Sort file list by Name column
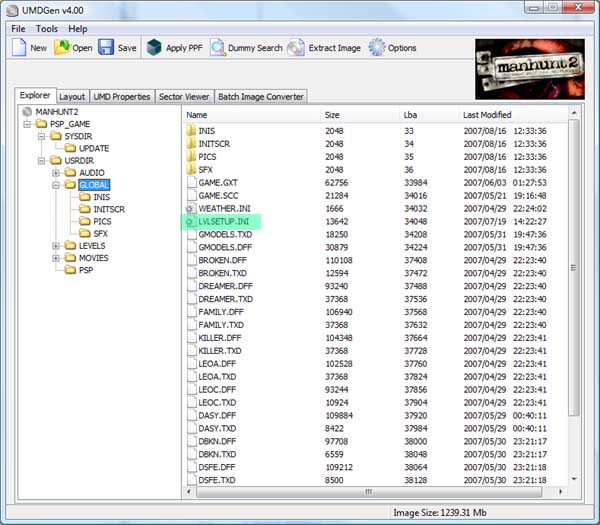Image resolution: width=600 pixels, height=525 pixels. pos(252,115)
